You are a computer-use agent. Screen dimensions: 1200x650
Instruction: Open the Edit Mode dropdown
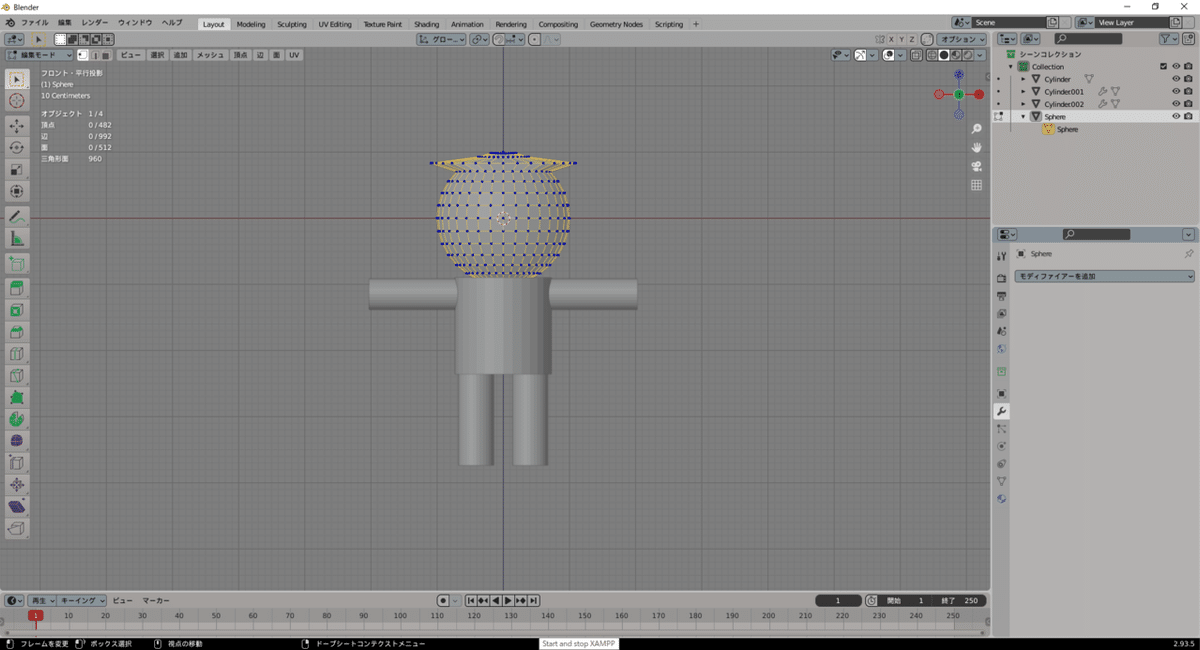pyautogui.click(x=40, y=55)
